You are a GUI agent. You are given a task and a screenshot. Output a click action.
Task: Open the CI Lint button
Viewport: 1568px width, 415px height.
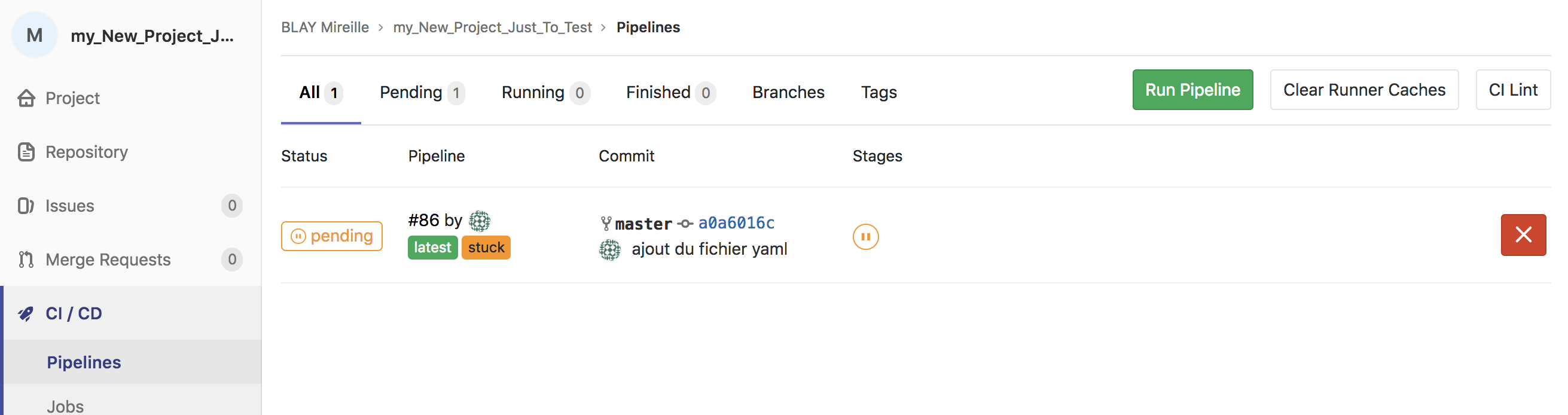[1512, 90]
